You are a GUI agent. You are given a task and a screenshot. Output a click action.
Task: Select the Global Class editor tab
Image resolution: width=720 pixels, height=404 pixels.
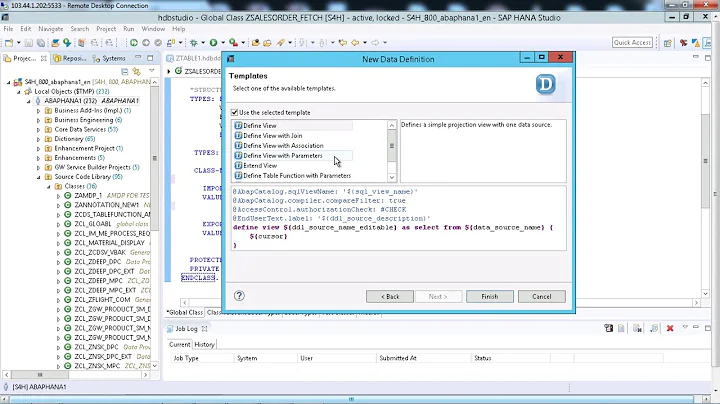click(185, 312)
